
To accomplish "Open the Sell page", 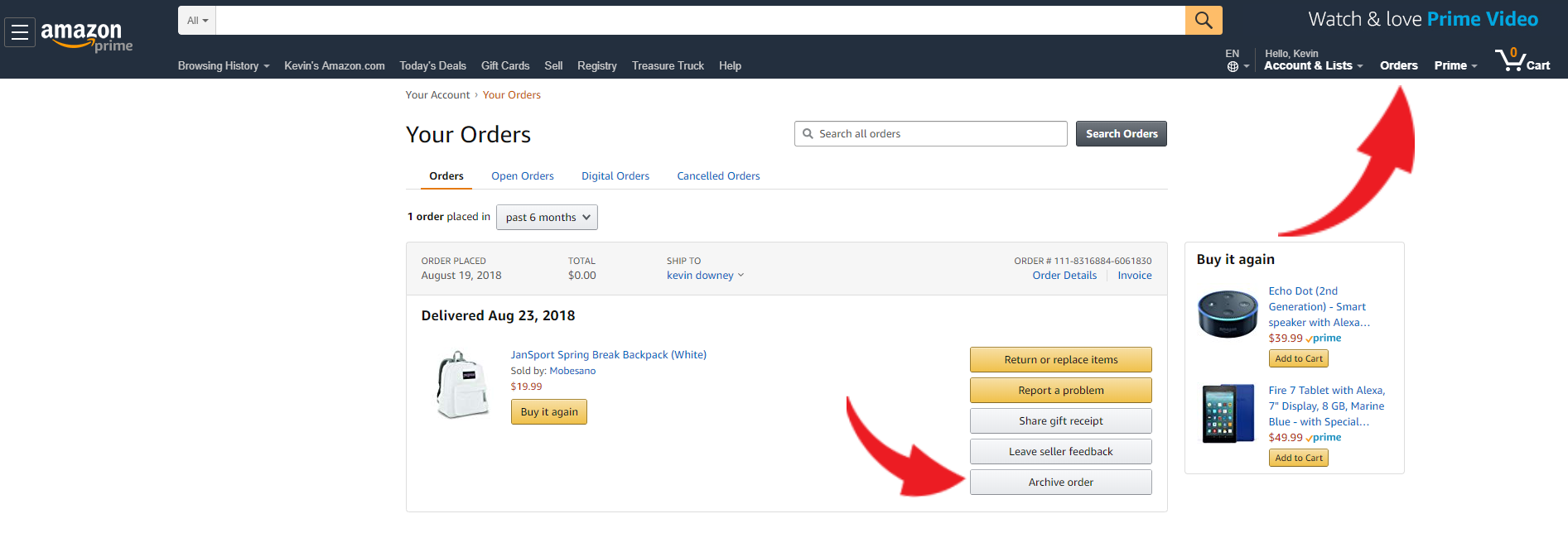I will click(x=553, y=65).
